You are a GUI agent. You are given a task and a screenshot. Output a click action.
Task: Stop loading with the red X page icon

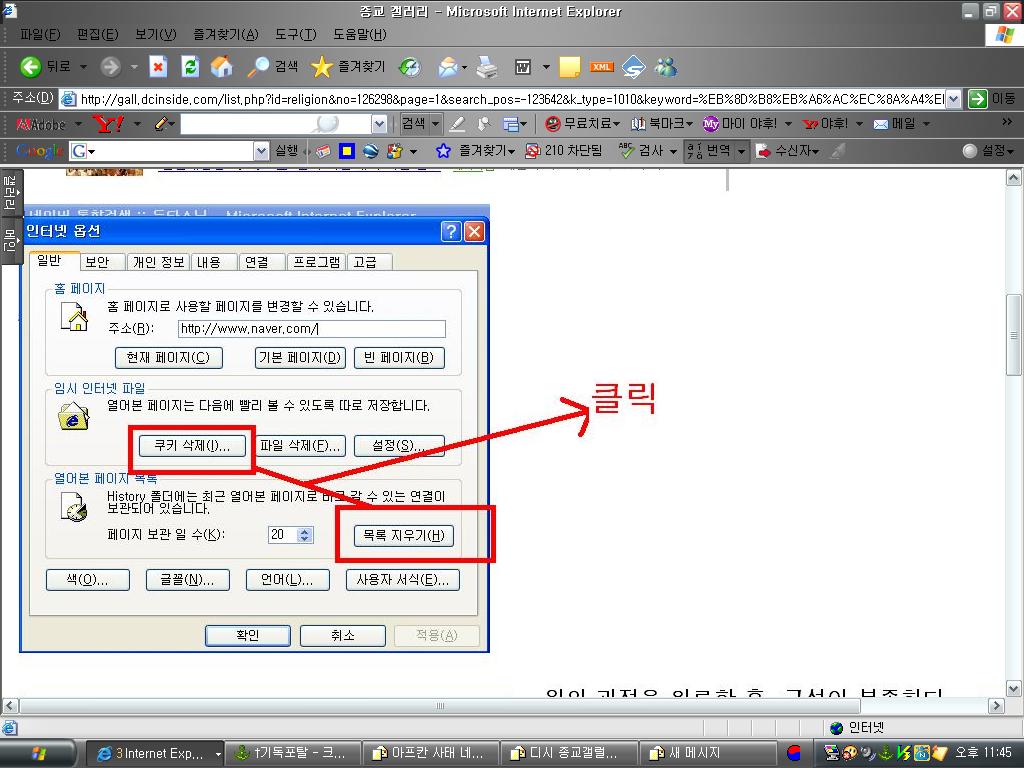click(158, 66)
